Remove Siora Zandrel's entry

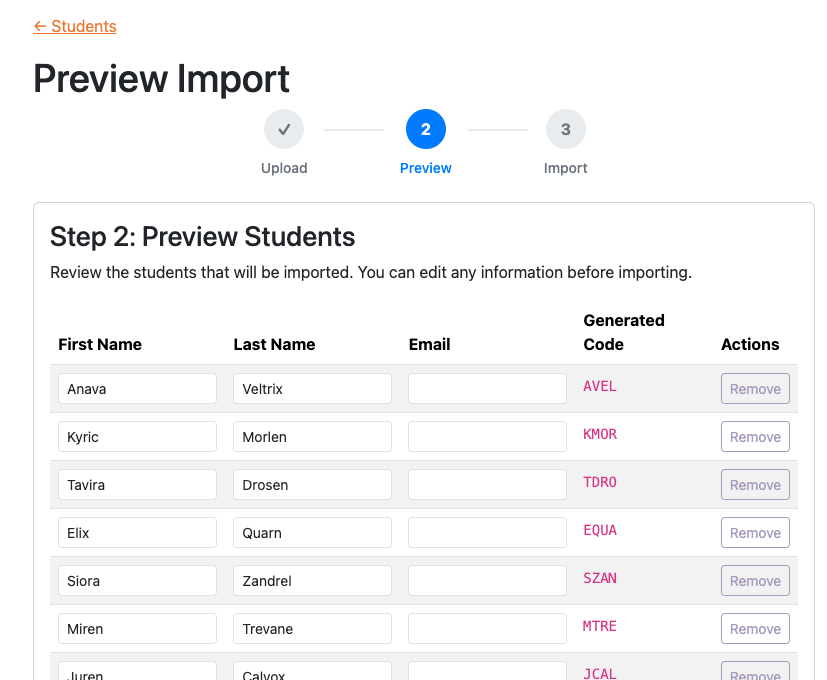click(x=754, y=580)
